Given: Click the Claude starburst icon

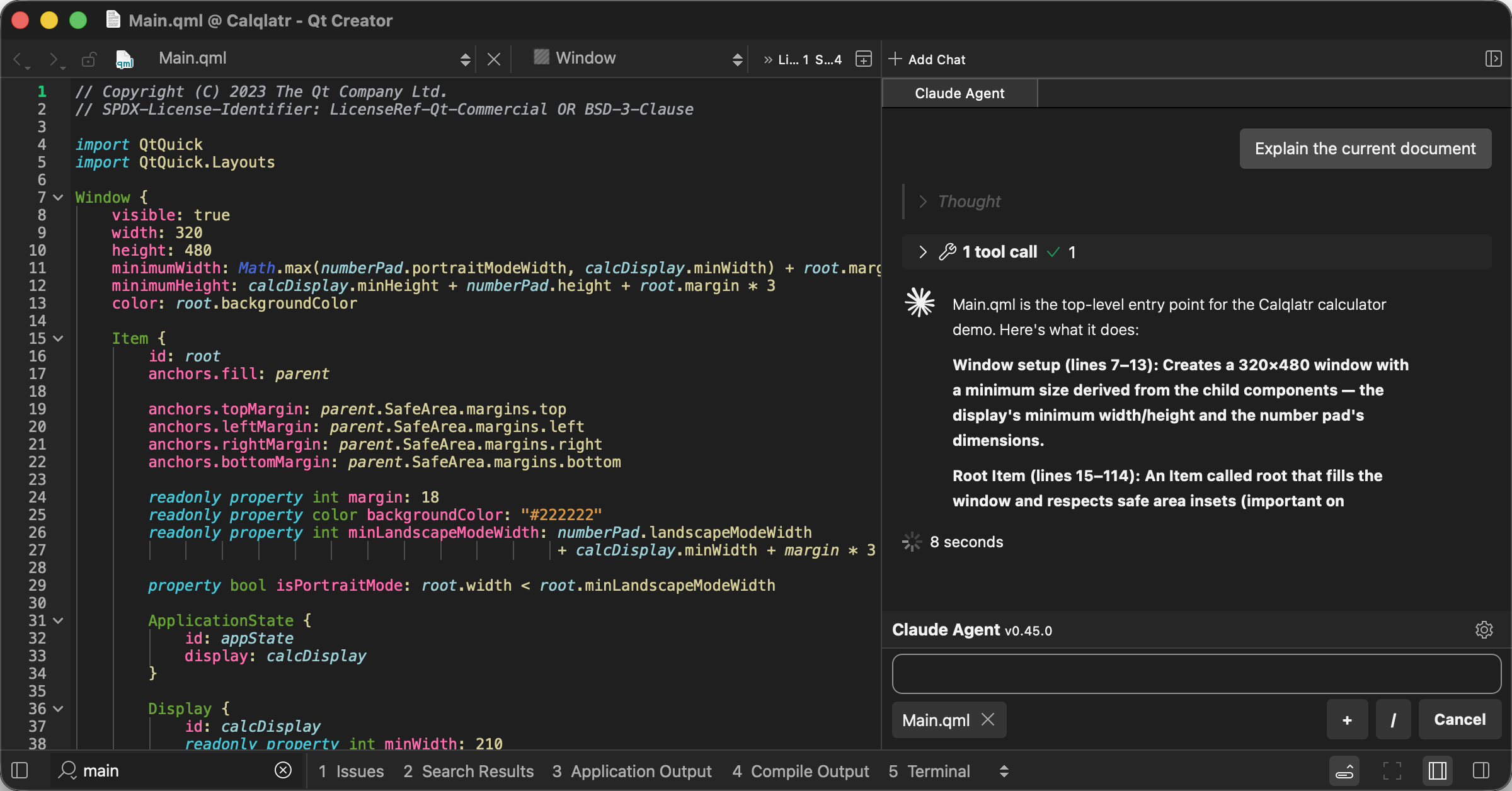Looking at the screenshot, I should click(920, 303).
